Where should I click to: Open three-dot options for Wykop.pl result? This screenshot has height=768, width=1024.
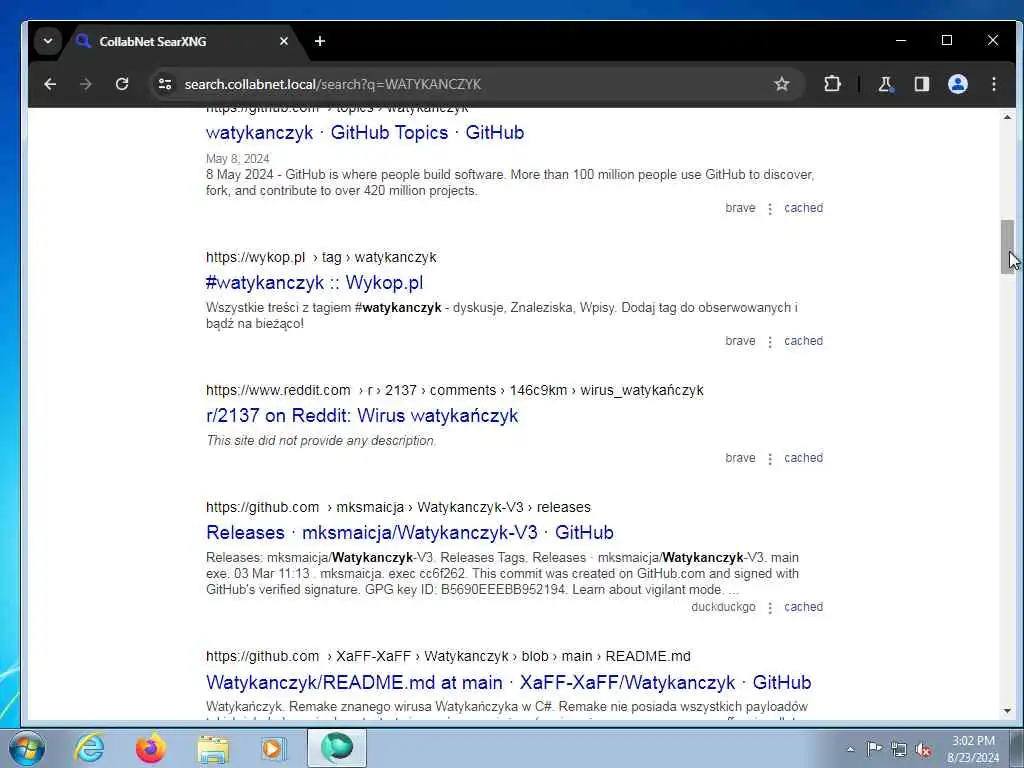[770, 342]
